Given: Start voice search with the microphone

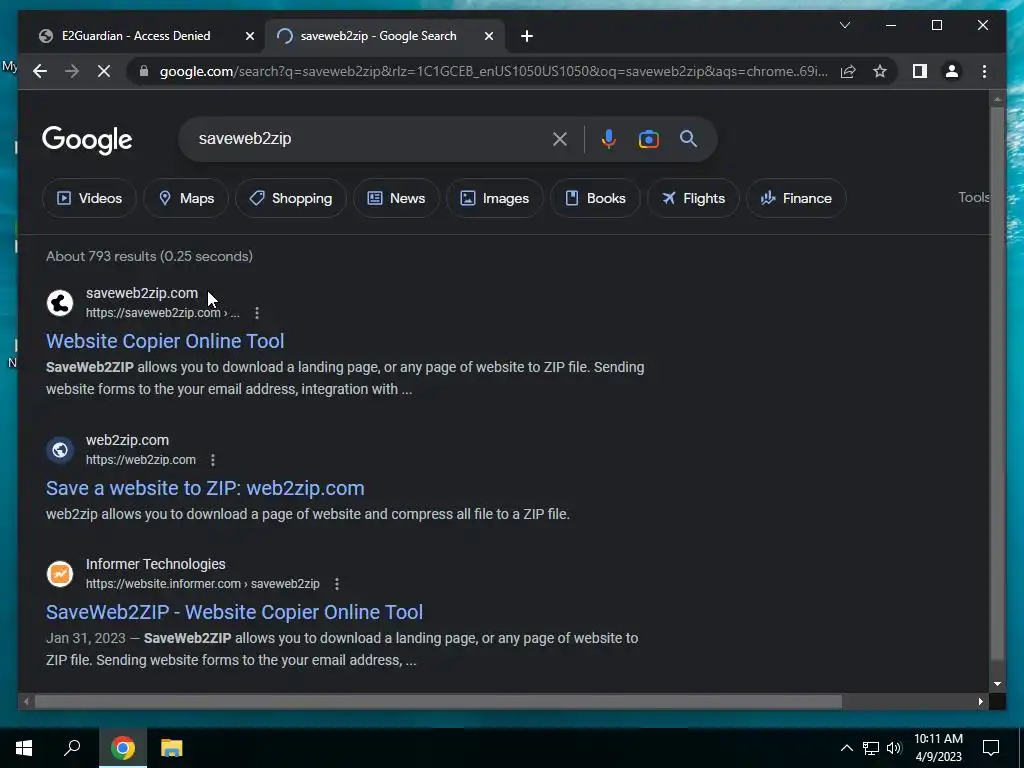Looking at the screenshot, I should (x=609, y=139).
